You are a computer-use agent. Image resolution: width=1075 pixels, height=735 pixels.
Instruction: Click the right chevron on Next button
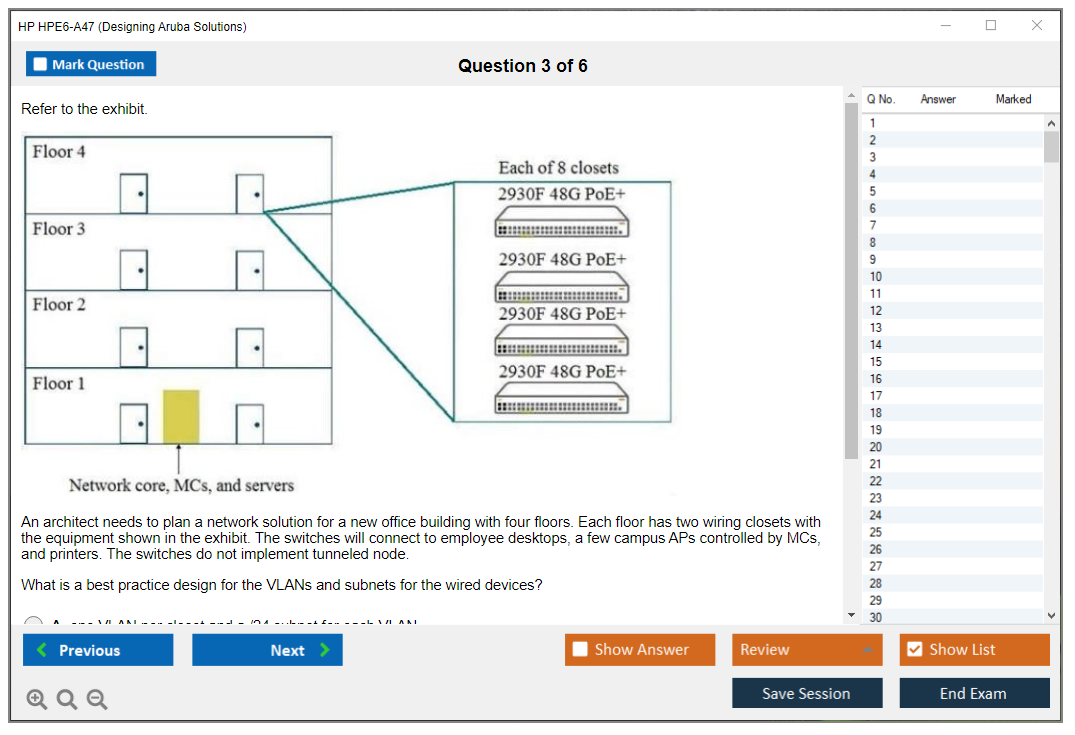(324, 650)
